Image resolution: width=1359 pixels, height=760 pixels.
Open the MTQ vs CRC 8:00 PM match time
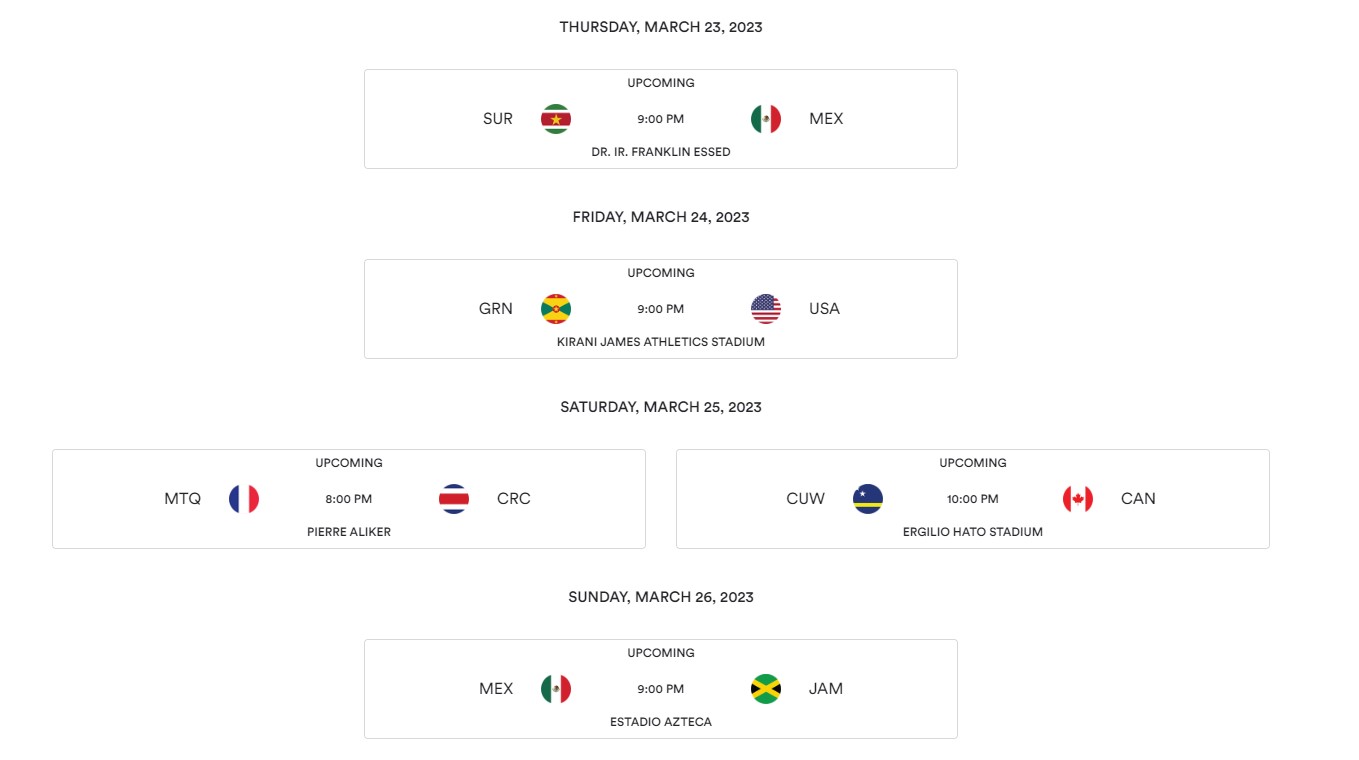coord(349,499)
